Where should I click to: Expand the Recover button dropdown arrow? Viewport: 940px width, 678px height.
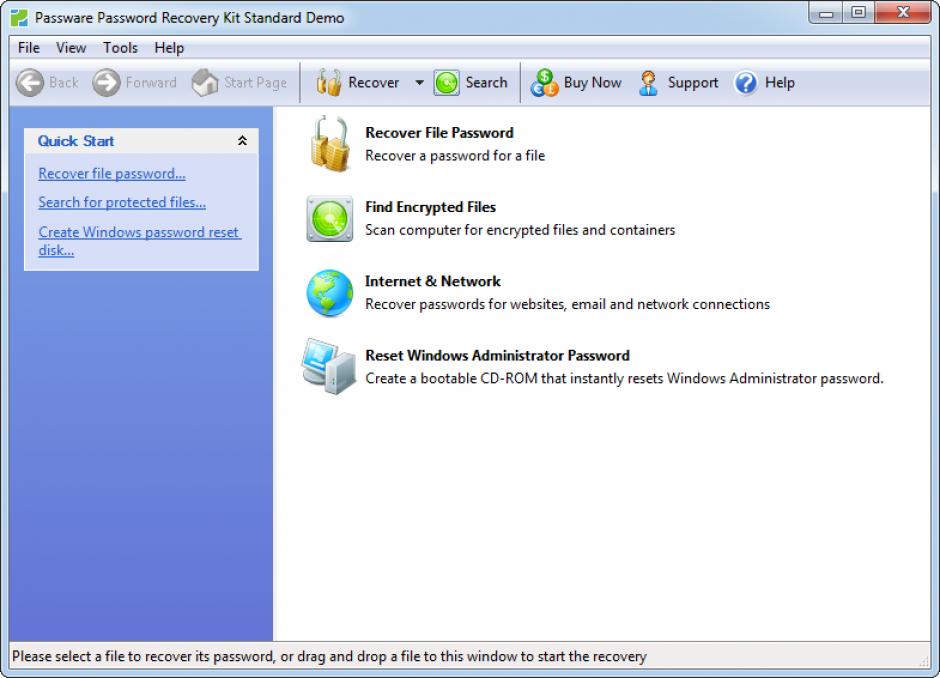coord(419,83)
